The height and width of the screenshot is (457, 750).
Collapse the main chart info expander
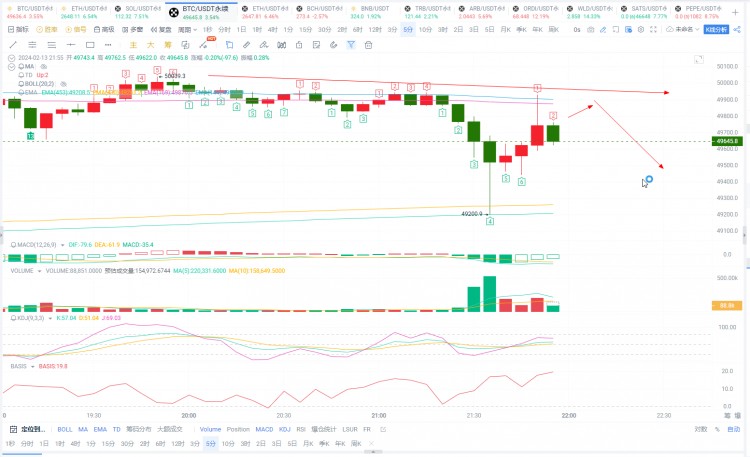pyautogui.click(x=11, y=58)
